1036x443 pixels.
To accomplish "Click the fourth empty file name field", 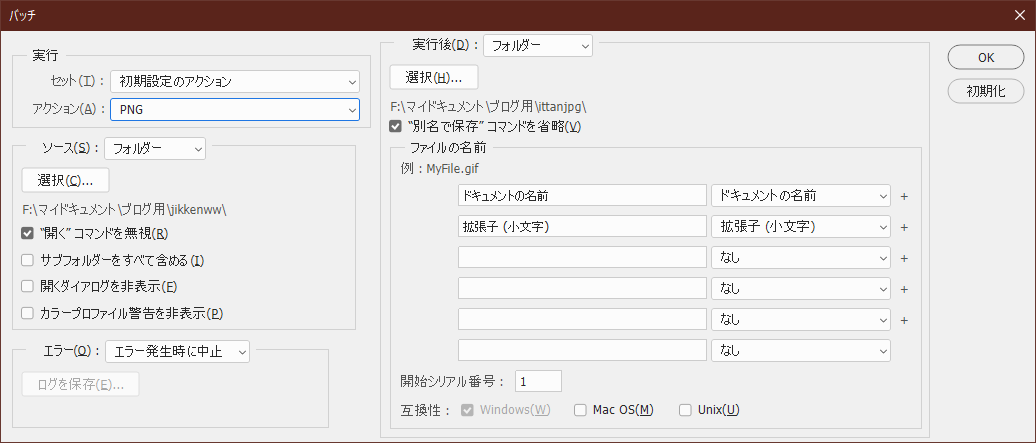I will [x=582, y=288].
